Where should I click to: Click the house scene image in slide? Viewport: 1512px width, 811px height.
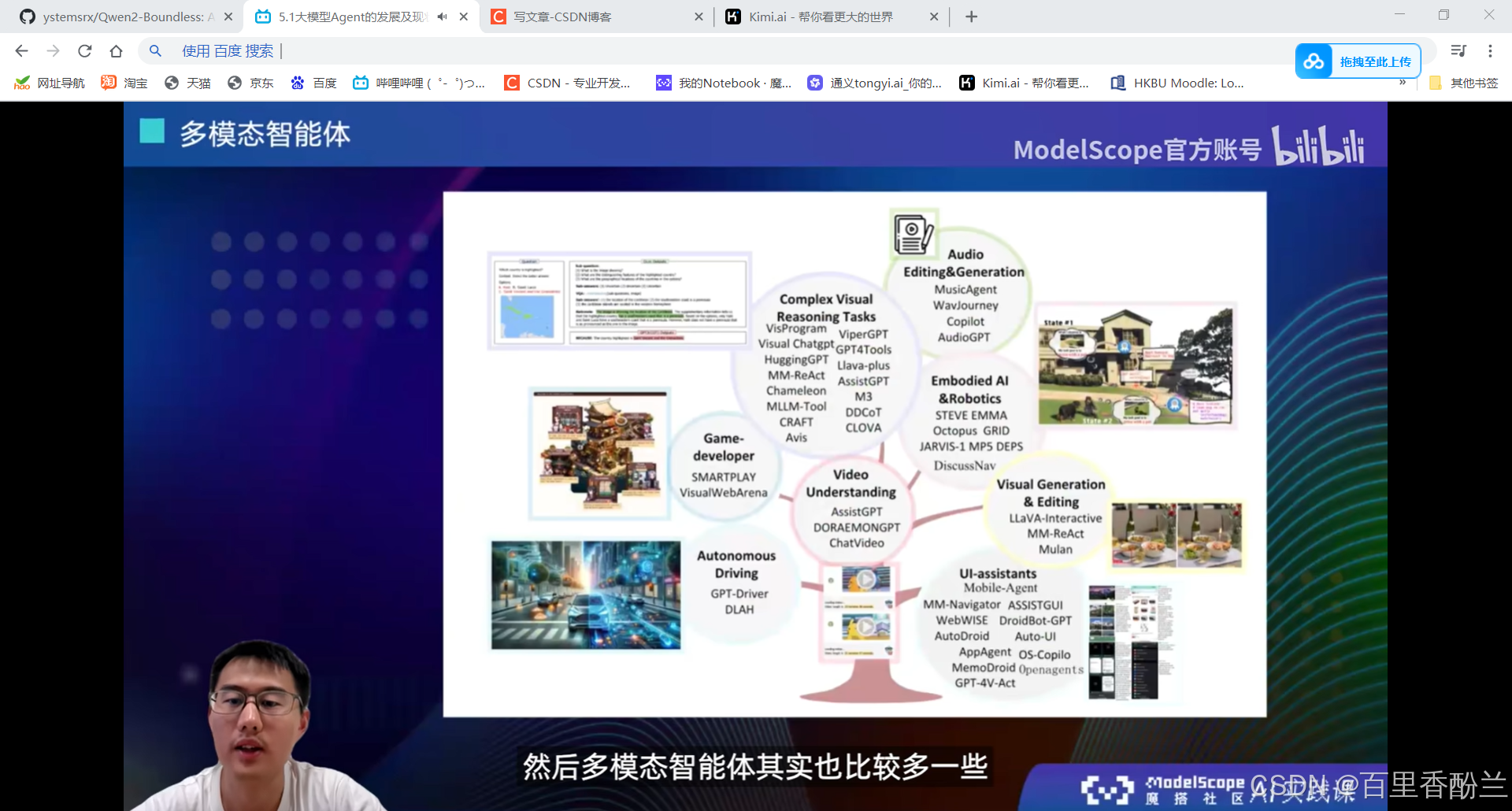[1135, 366]
